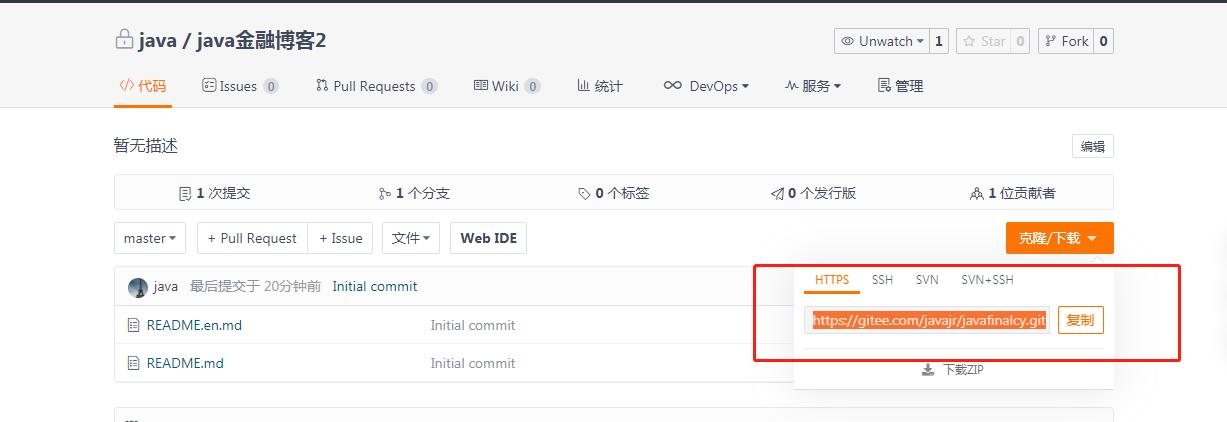
Task: Click the clone URL input field
Action: tap(927, 320)
